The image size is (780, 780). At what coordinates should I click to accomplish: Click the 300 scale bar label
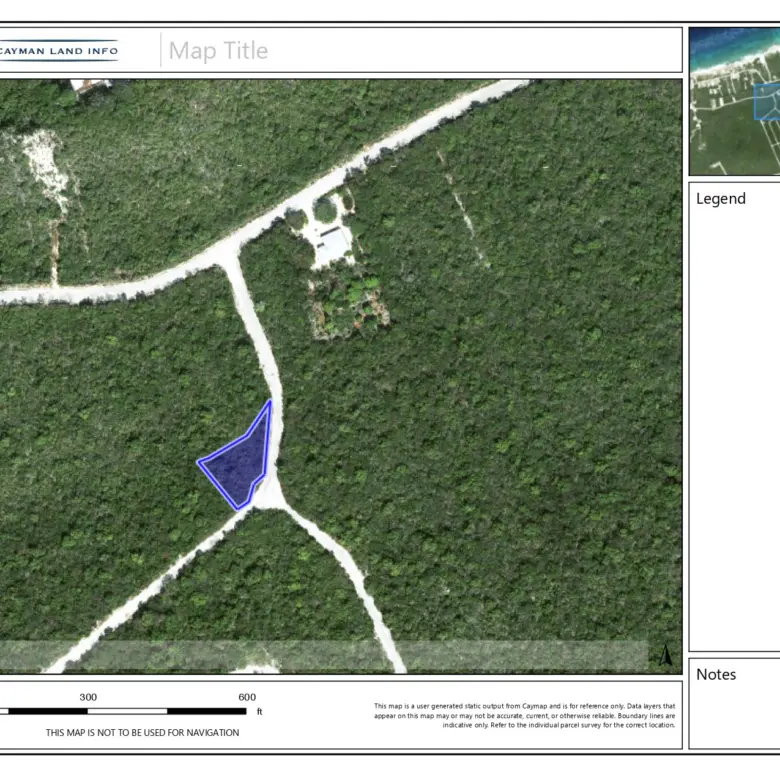click(88, 697)
